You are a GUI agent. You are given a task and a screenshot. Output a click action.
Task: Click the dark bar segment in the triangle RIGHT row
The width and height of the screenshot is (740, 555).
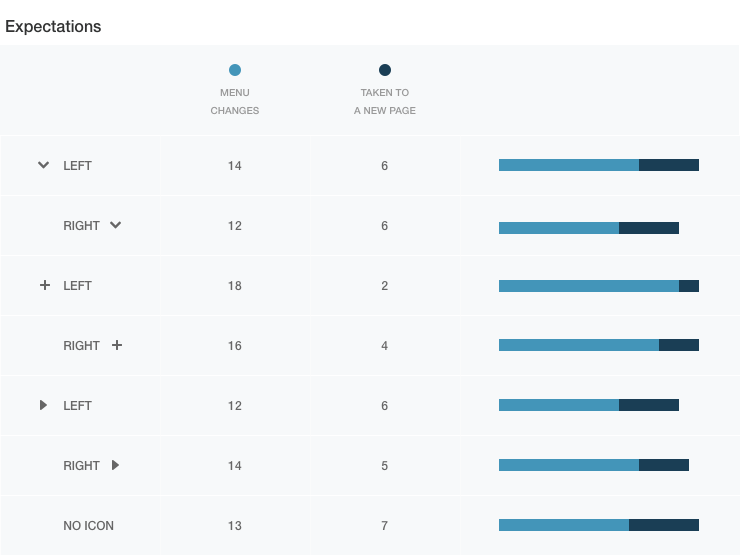[664, 465]
